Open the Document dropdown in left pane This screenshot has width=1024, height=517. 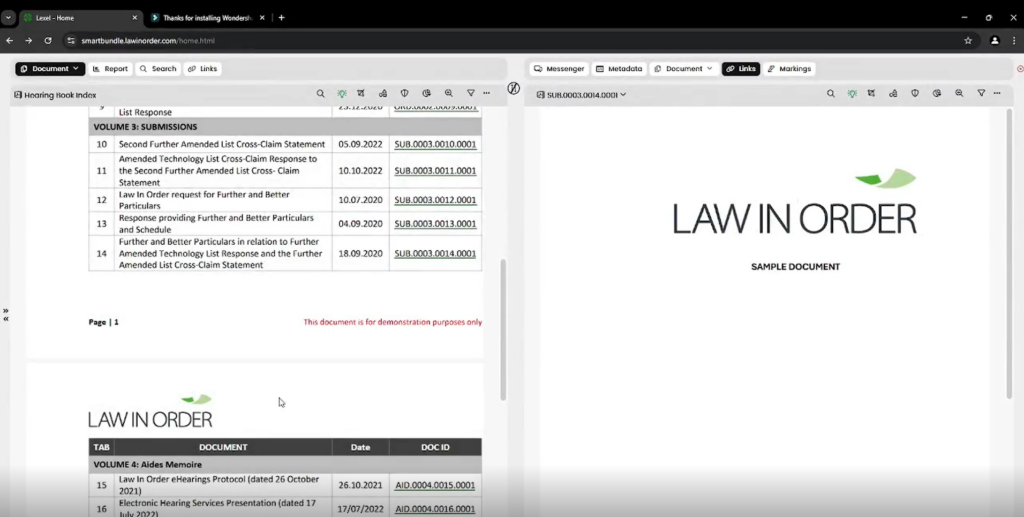tap(50, 69)
